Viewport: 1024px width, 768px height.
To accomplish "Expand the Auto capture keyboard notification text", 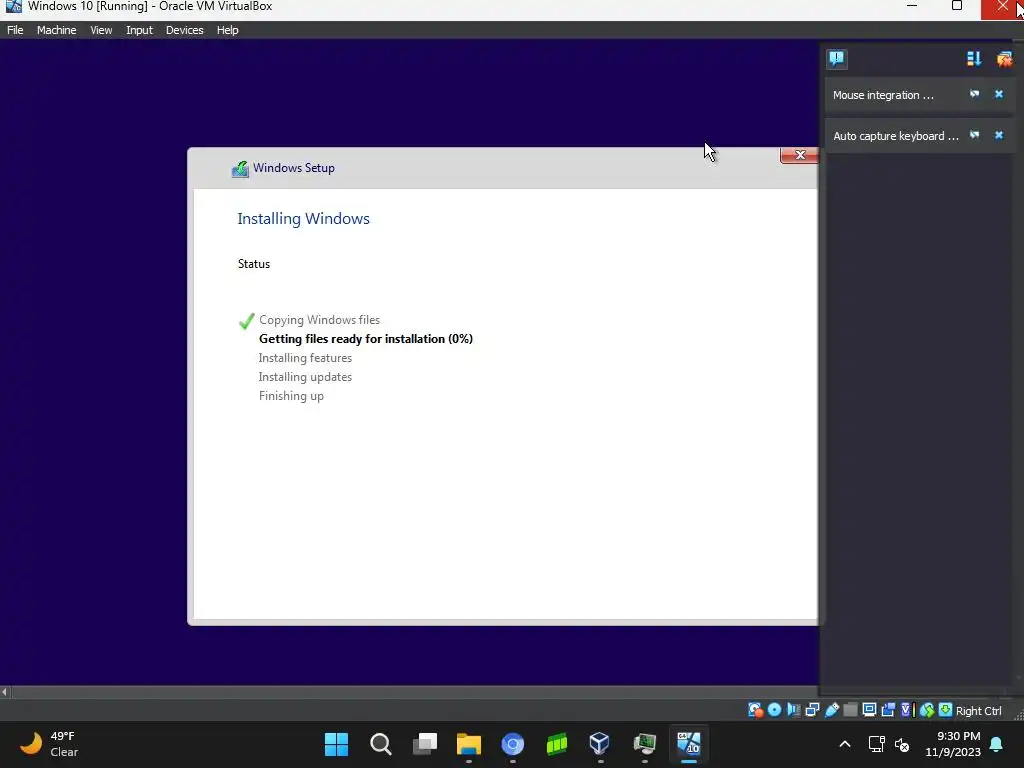I will tap(895, 136).
